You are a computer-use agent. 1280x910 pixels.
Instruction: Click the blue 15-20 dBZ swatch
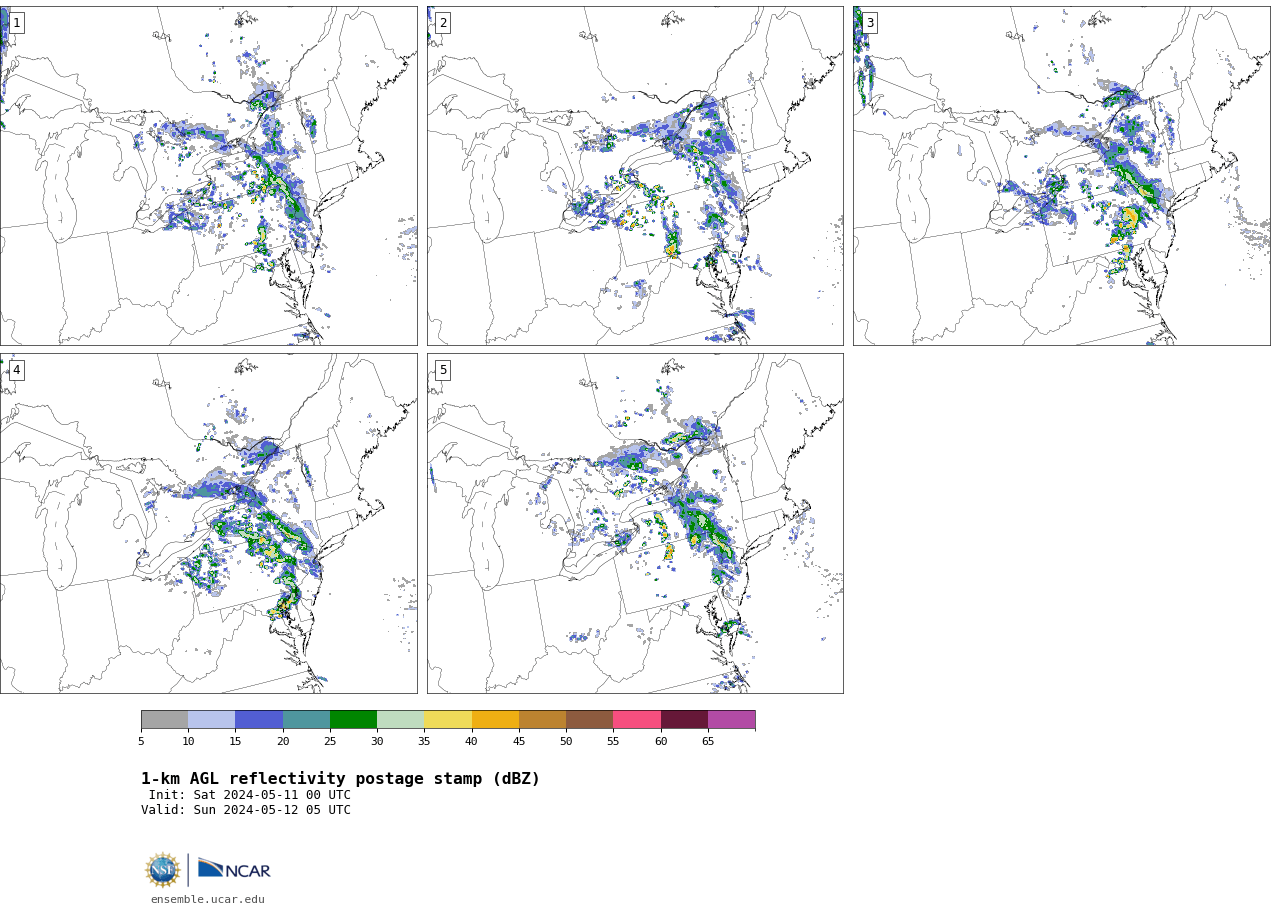[259, 720]
